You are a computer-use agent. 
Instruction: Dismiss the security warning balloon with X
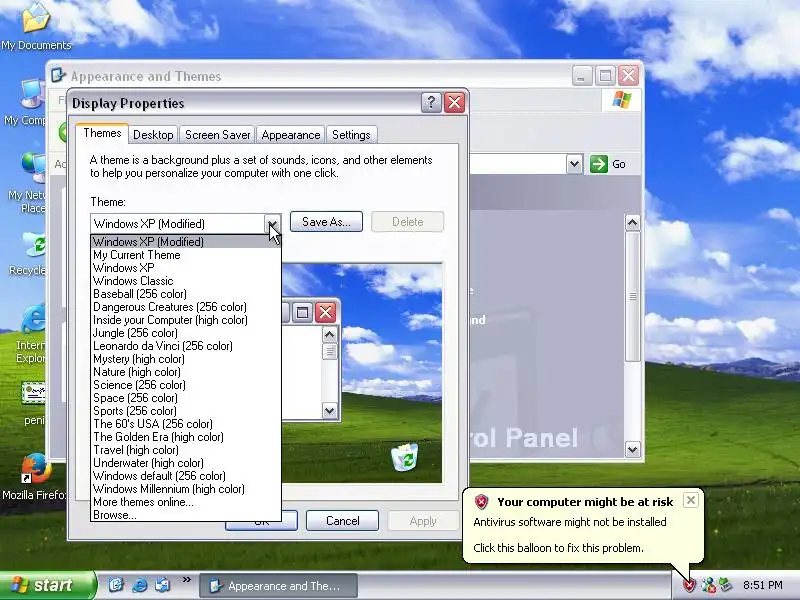pos(690,500)
